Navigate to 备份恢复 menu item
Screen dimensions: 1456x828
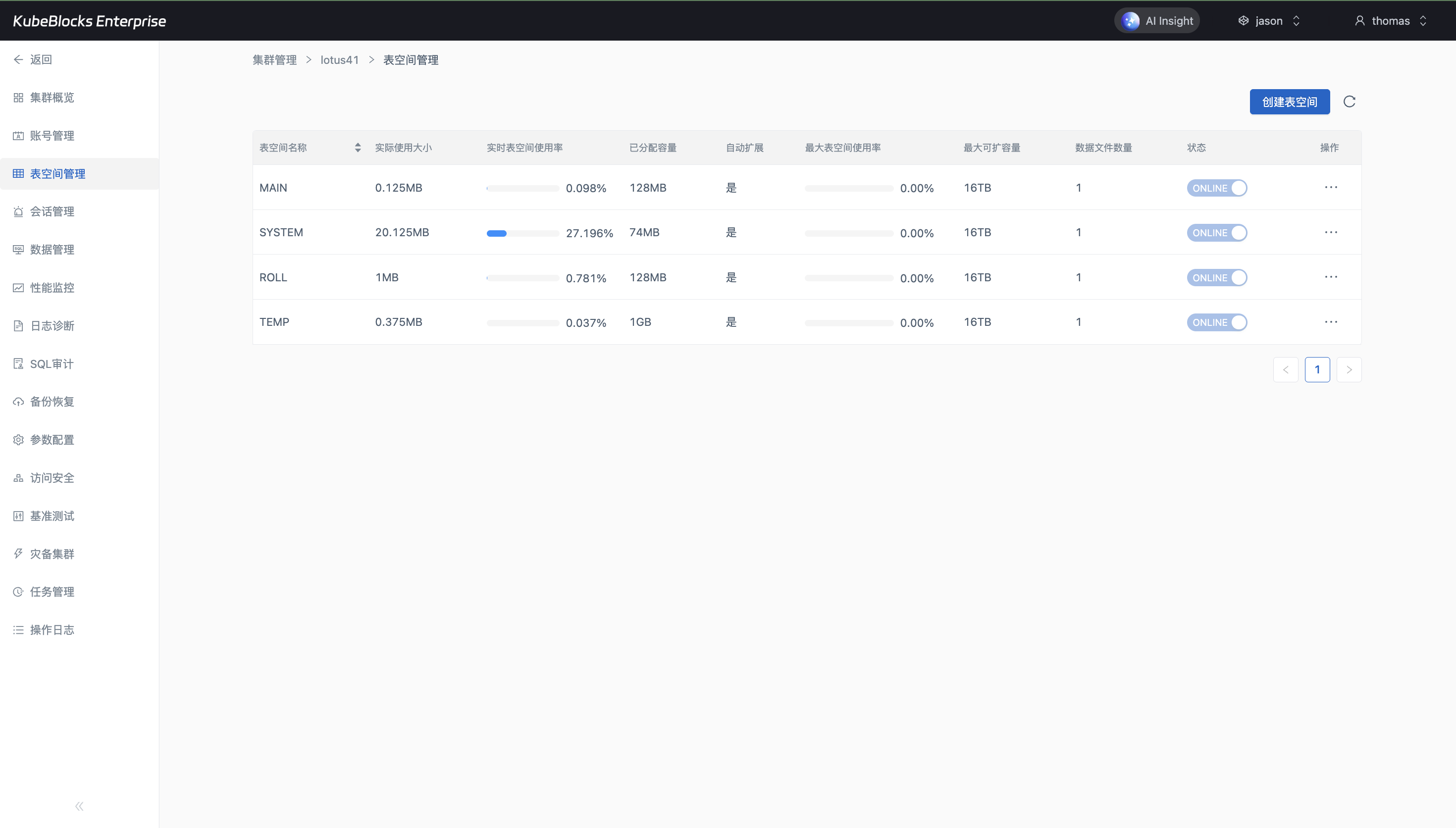(x=52, y=402)
